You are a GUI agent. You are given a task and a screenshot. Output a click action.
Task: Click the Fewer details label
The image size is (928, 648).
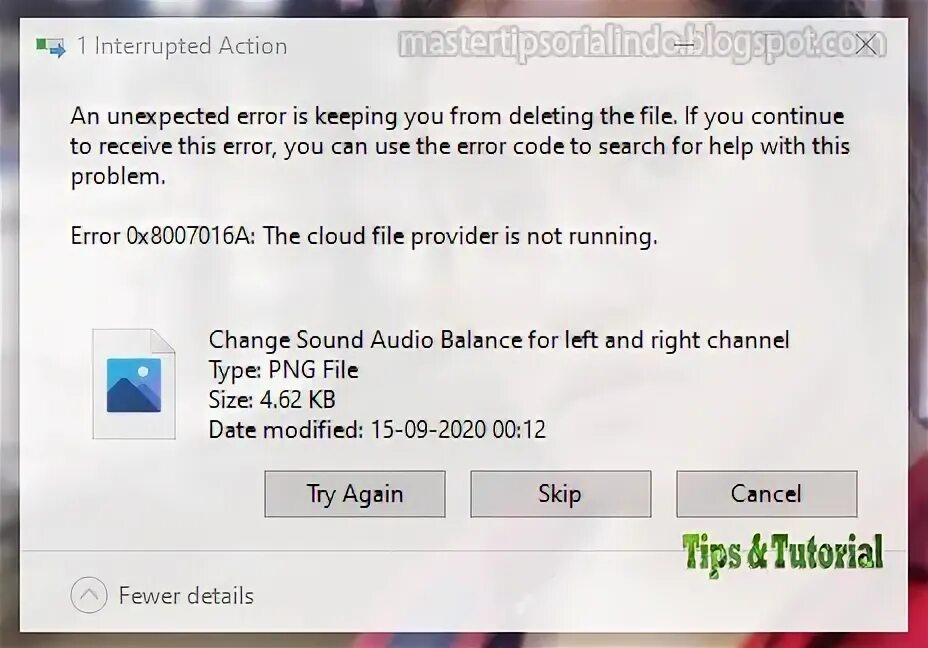(186, 595)
